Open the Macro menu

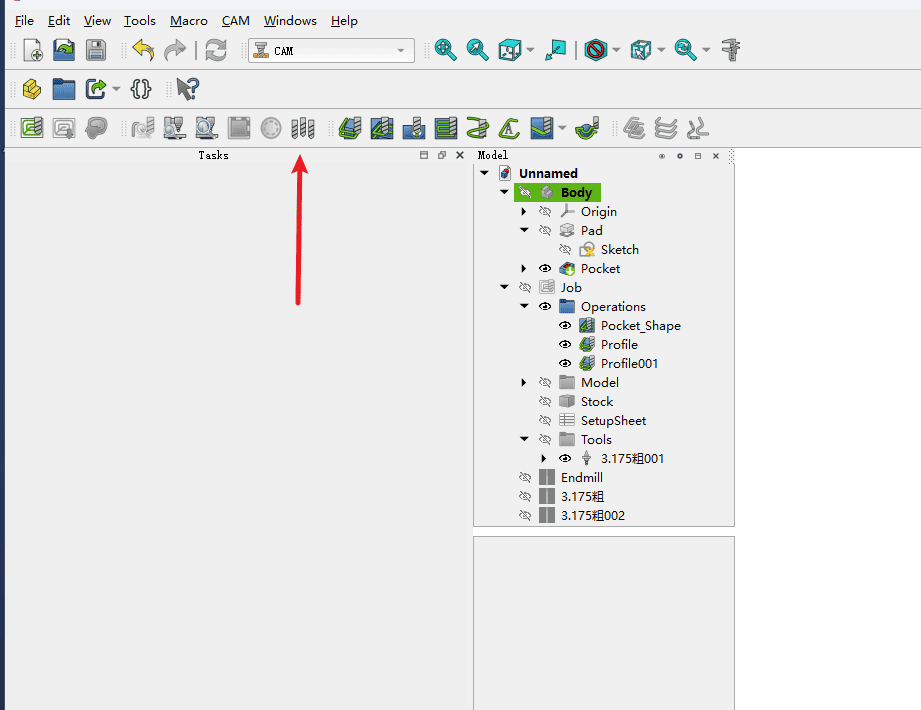click(x=188, y=21)
